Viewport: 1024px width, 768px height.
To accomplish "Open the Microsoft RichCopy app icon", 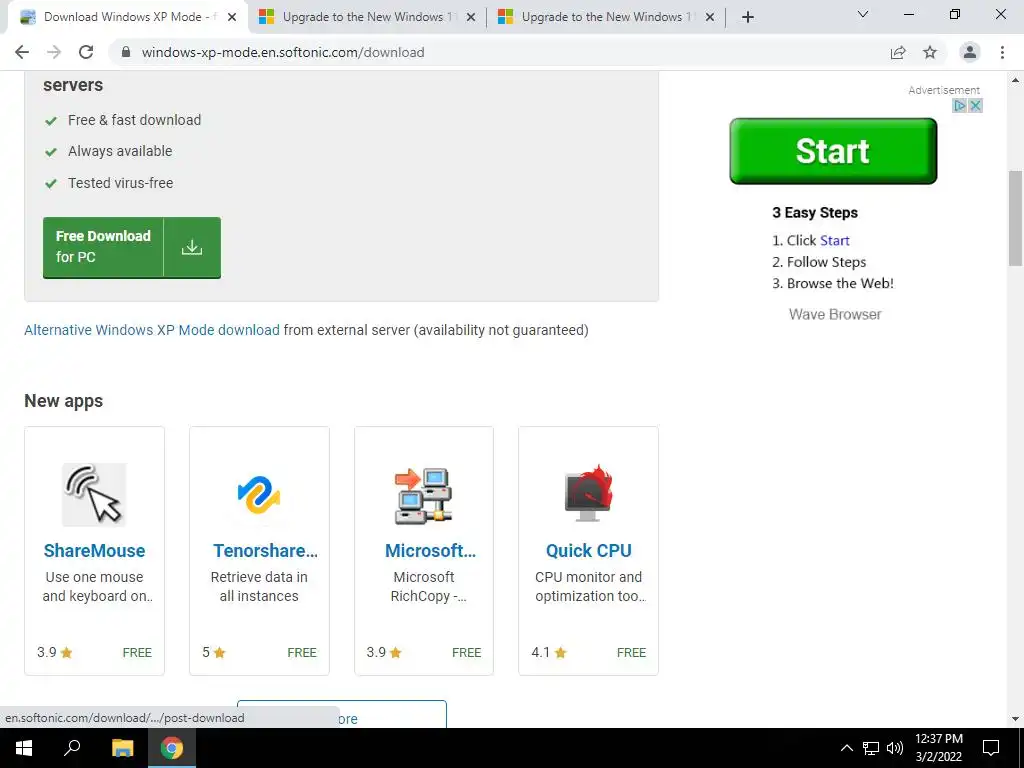I will point(424,496).
